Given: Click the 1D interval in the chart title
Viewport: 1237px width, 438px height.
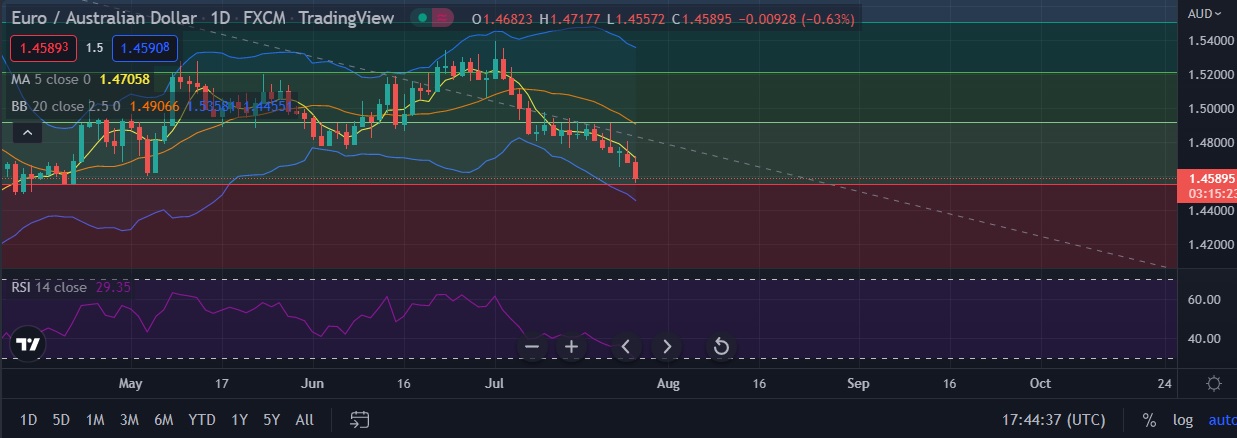Looking at the screenshot, I should coord(221,19).
